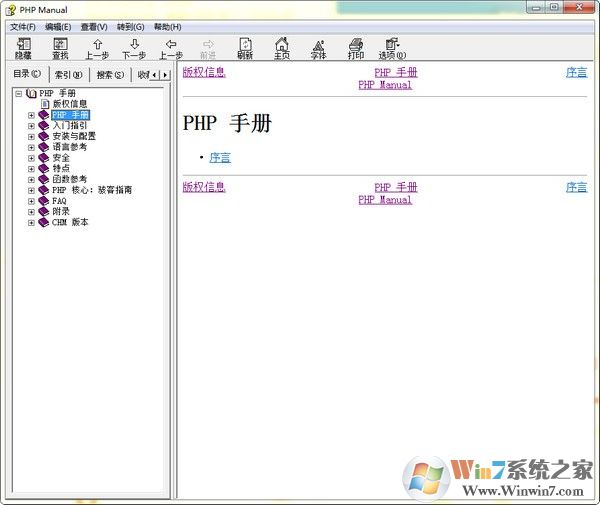Click the 隐藏 (Hide) toolbar icon
Image resolution: width=600 pixels, height=505 pixels.
[x=23, y=49]
